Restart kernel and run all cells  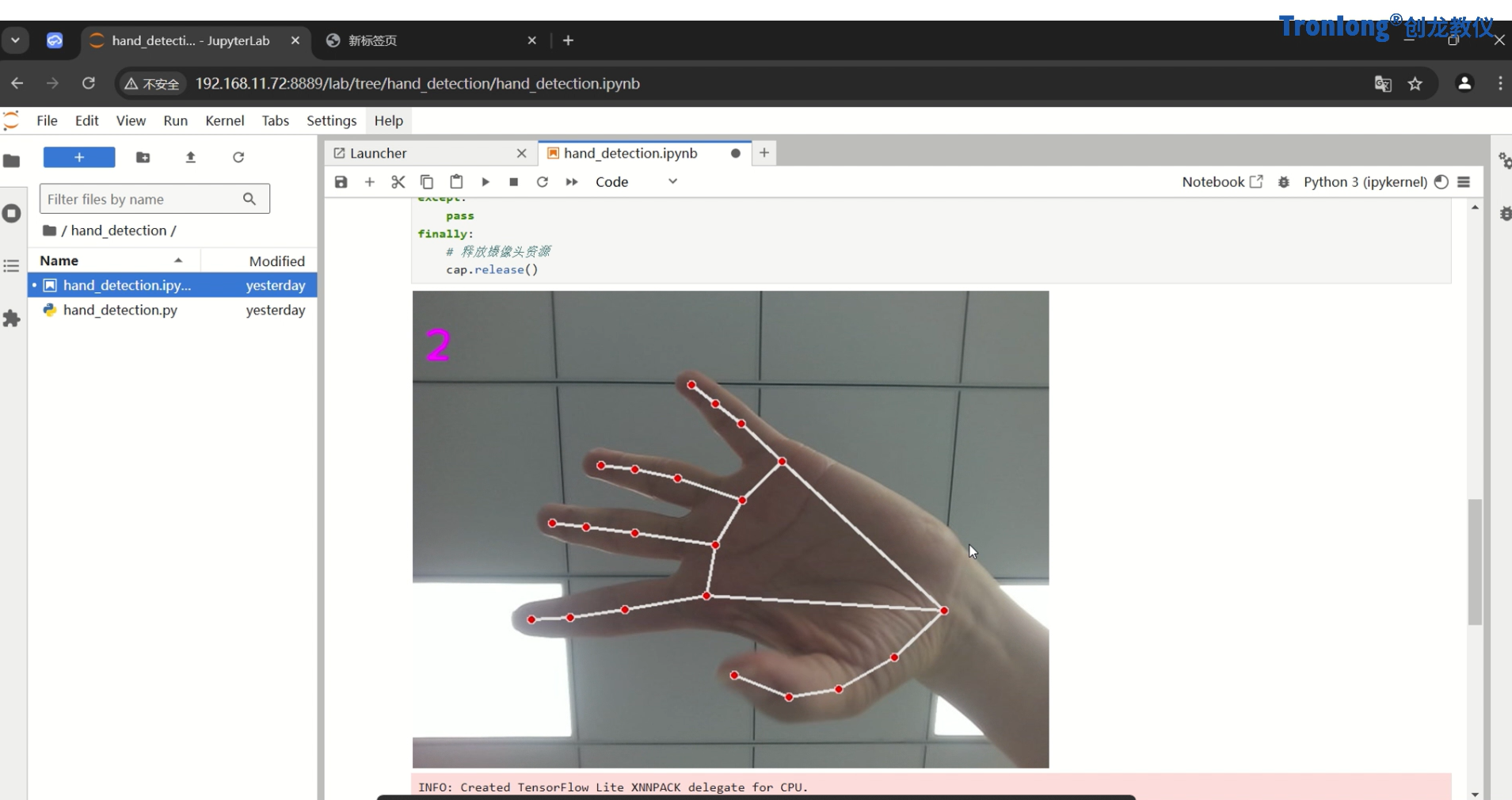[x=571, y=182]
